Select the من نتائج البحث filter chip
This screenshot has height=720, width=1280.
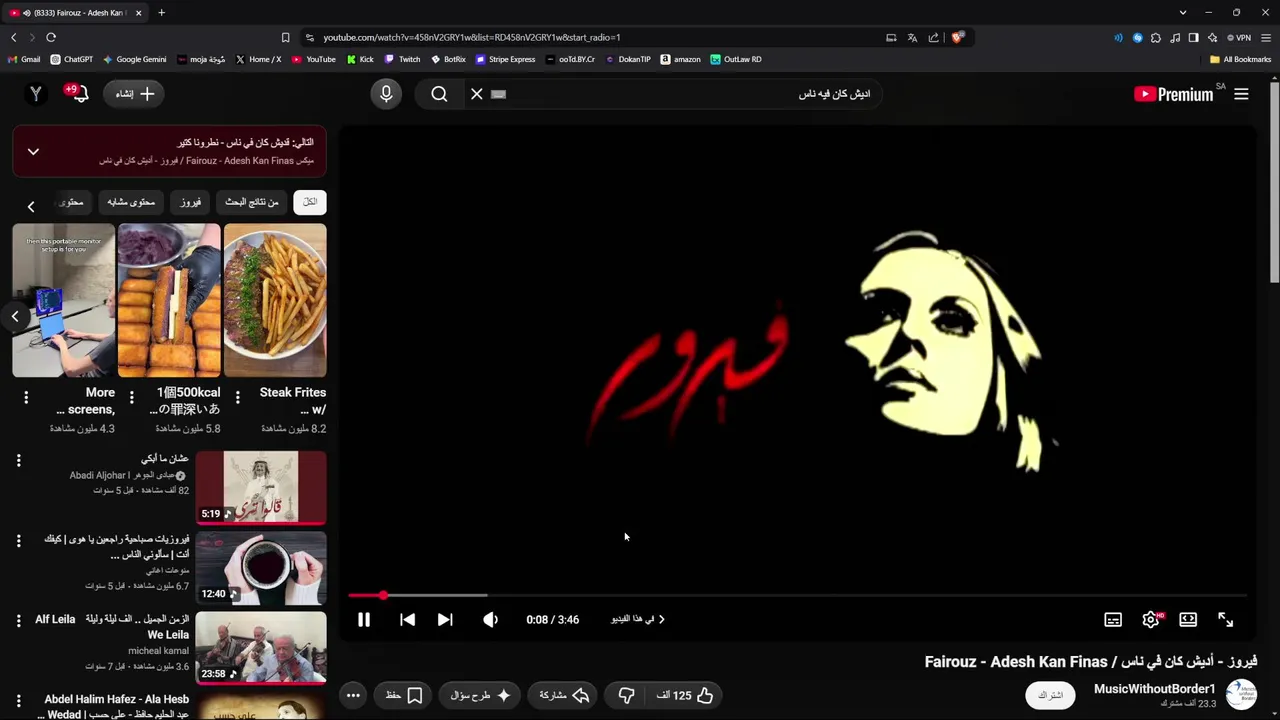coord(252,202)
